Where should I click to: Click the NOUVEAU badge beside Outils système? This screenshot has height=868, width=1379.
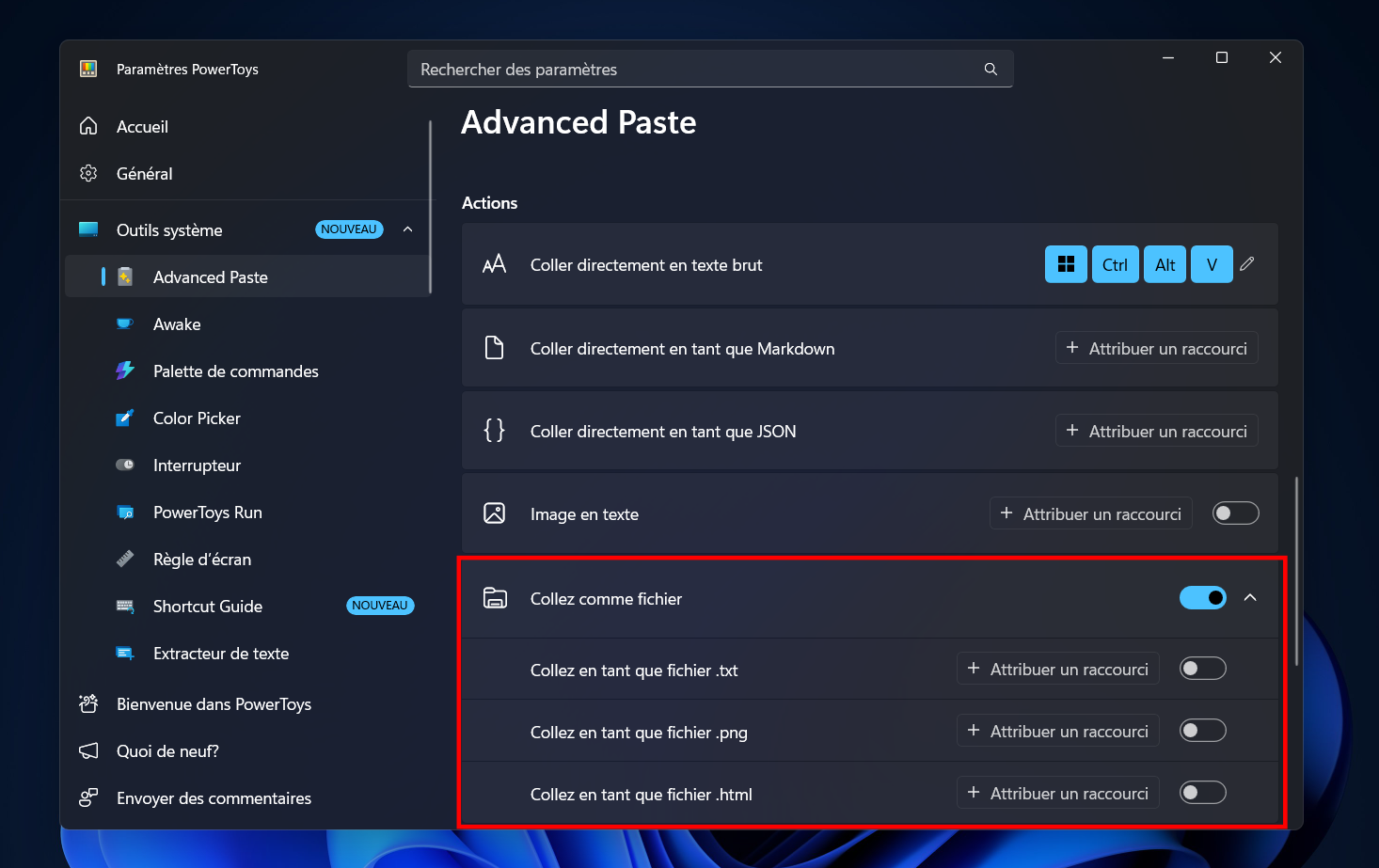(x=349, y=229)
